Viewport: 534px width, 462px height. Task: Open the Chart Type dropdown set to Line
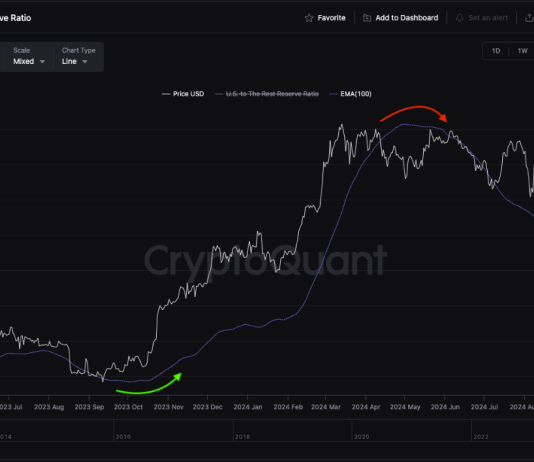pyautogui.click(x=78, y=57)
